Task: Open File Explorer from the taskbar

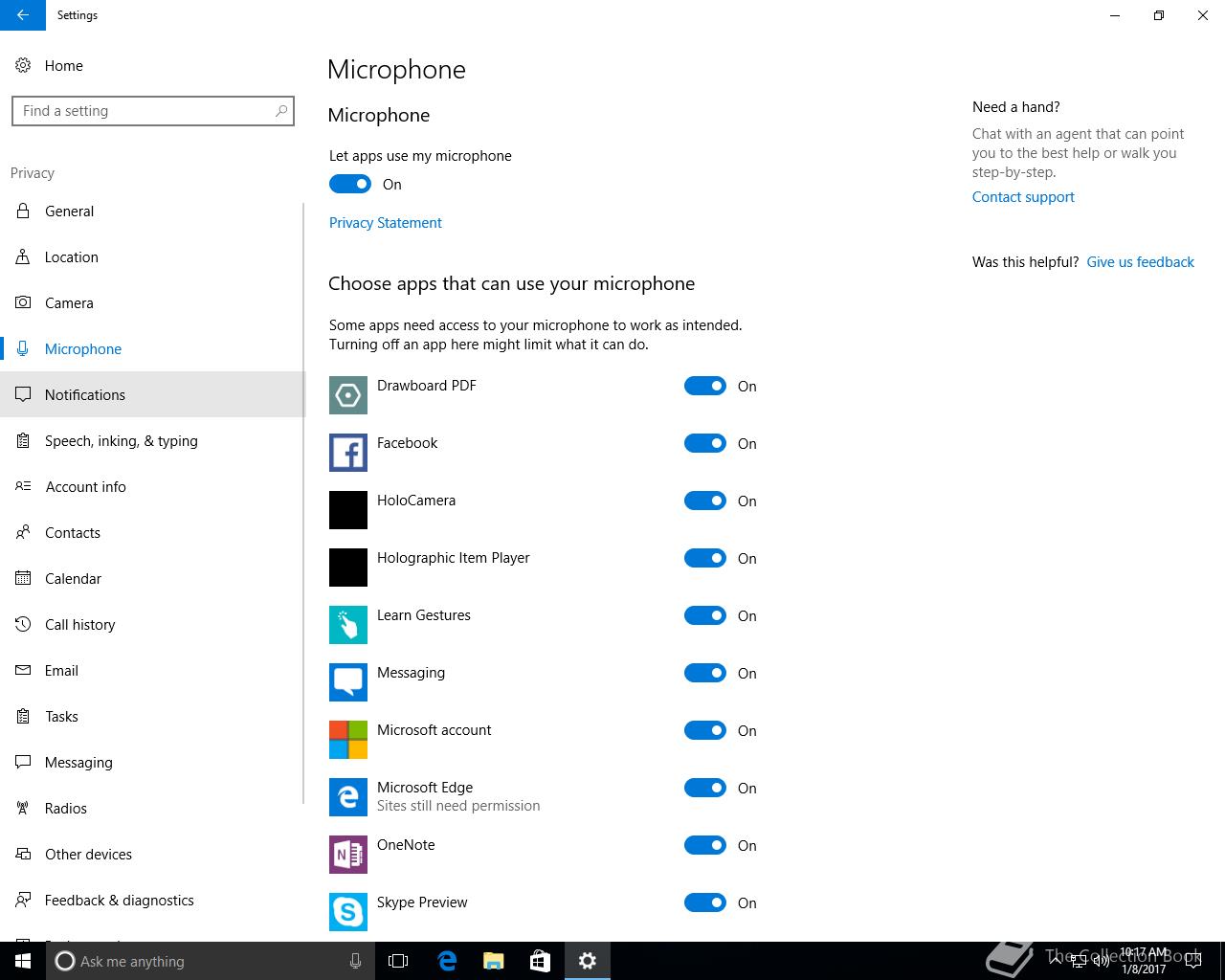Action: click(494, 961)
